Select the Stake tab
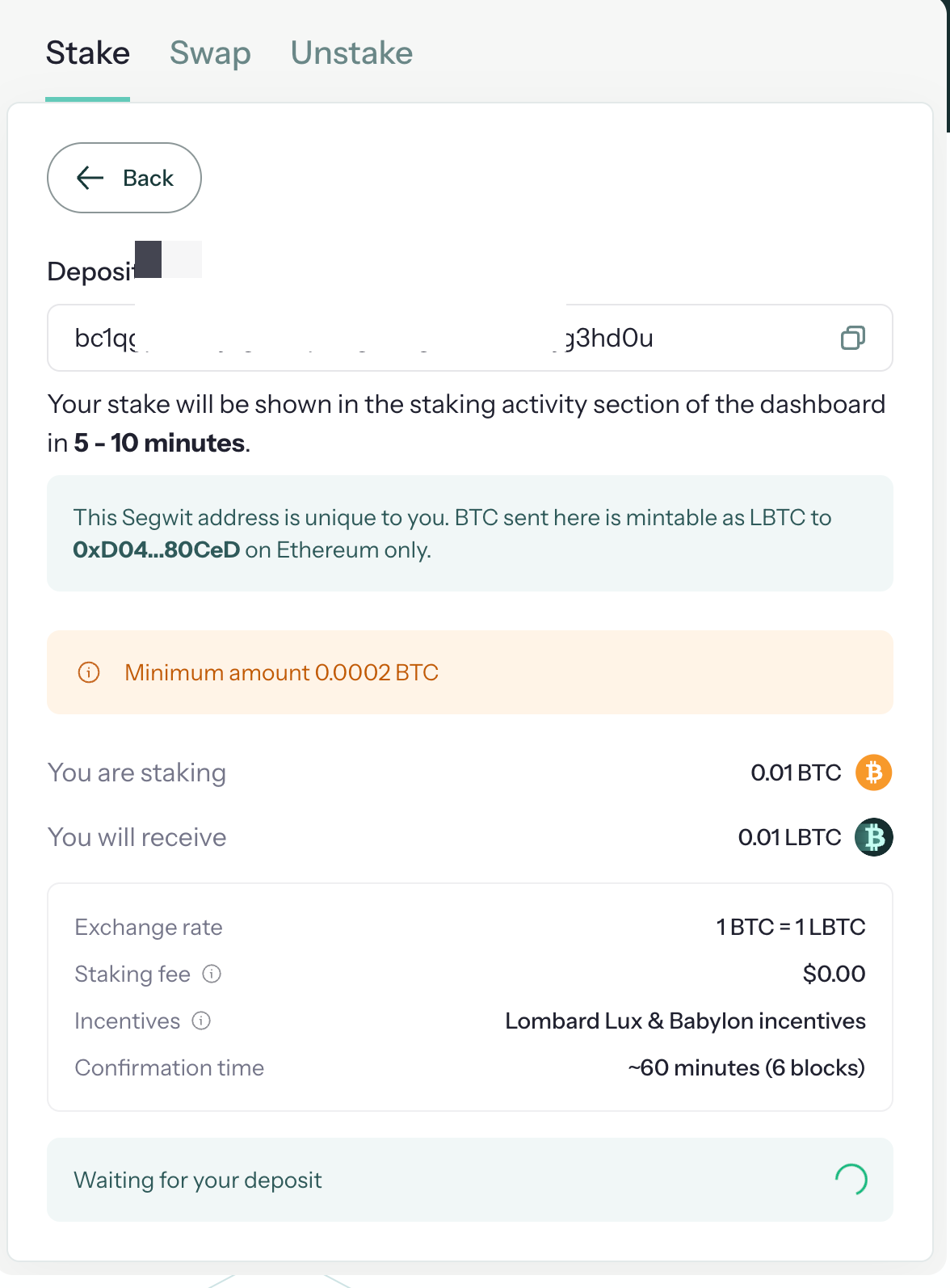950x1288 pixels. tap(87, 53)
